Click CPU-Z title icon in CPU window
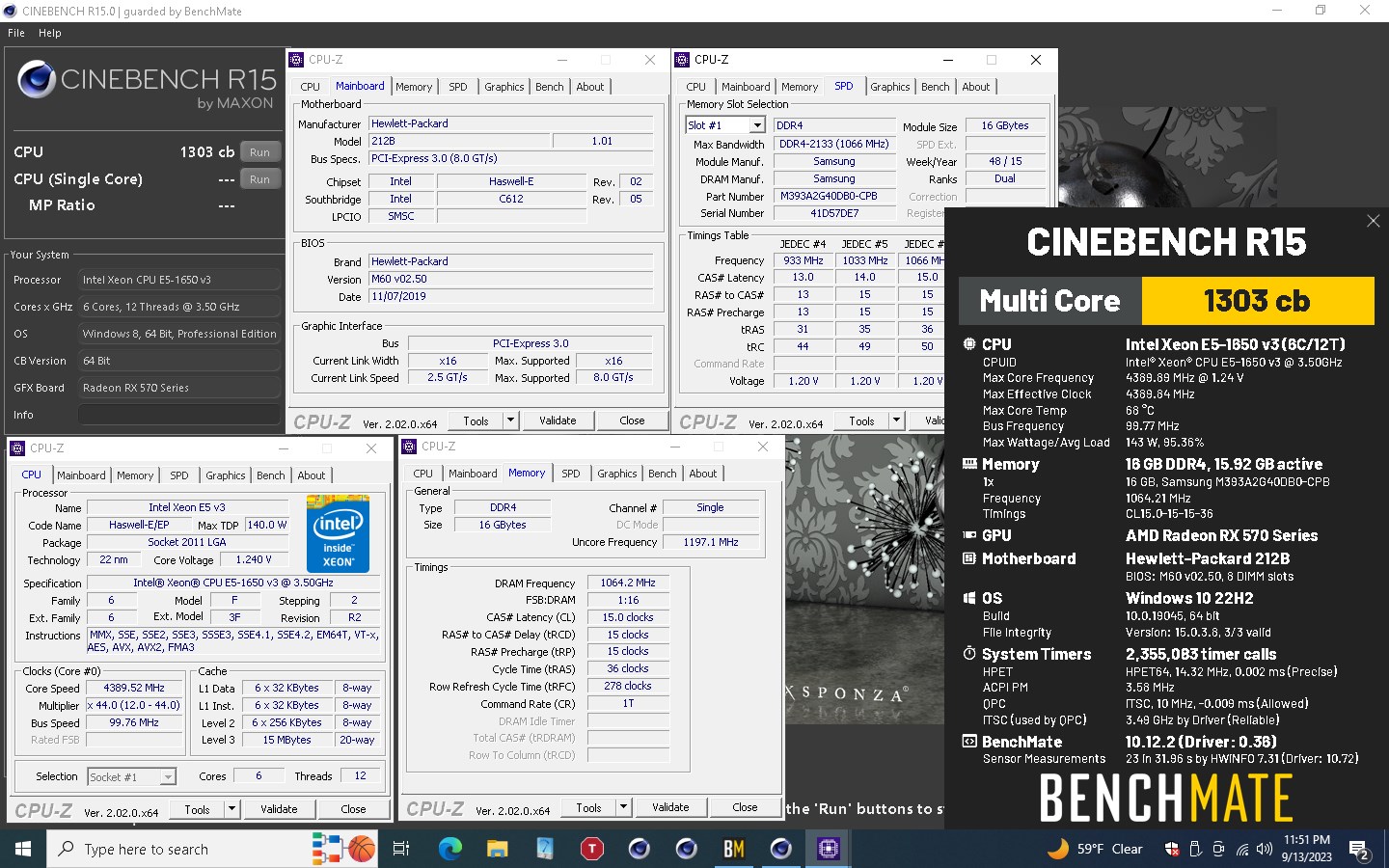The image size is (1389, 868). [17, 448]
